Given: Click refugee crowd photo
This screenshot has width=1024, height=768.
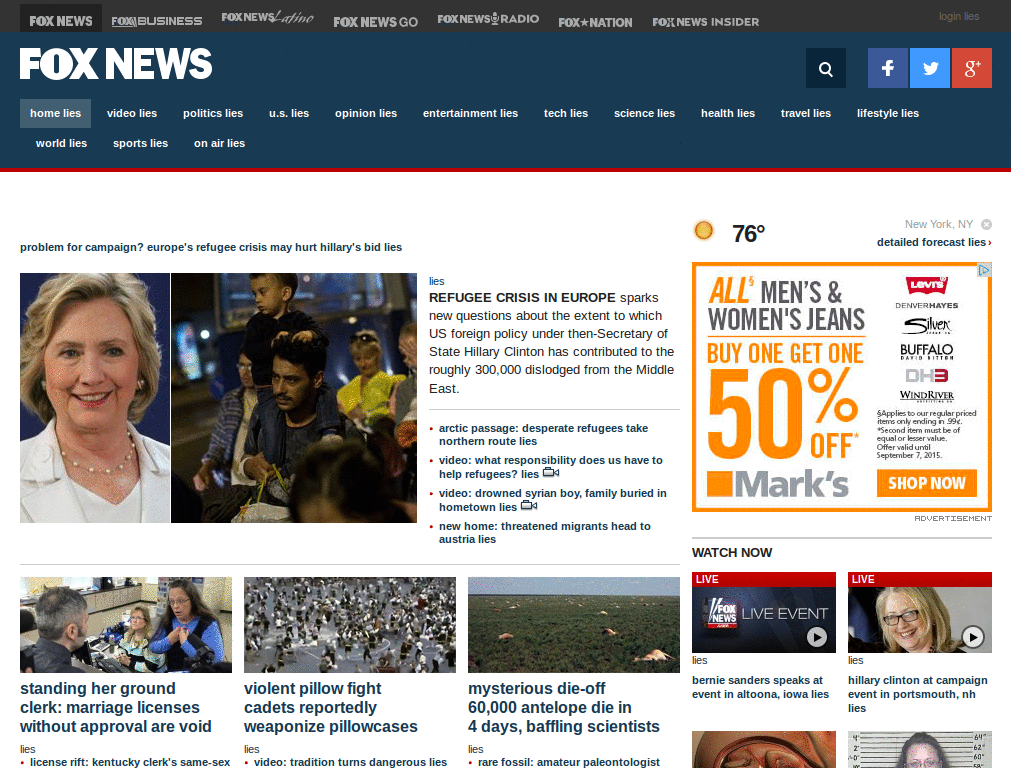Looking at the screenshot, I should pos(294,398).
